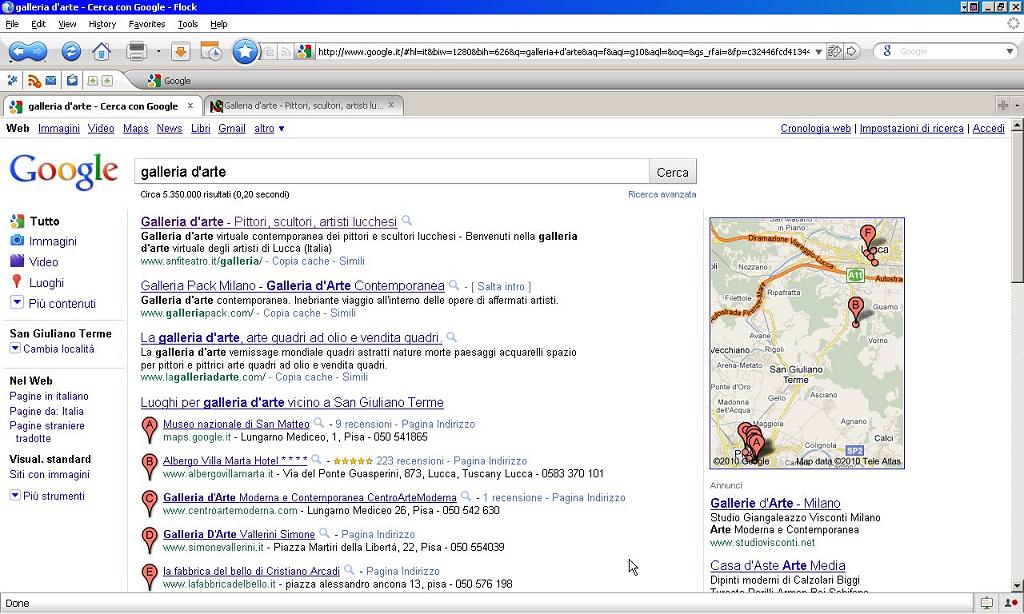This screenshot has height=614, width=1024.
Task: Open the History menu
Action: (102, 24)
